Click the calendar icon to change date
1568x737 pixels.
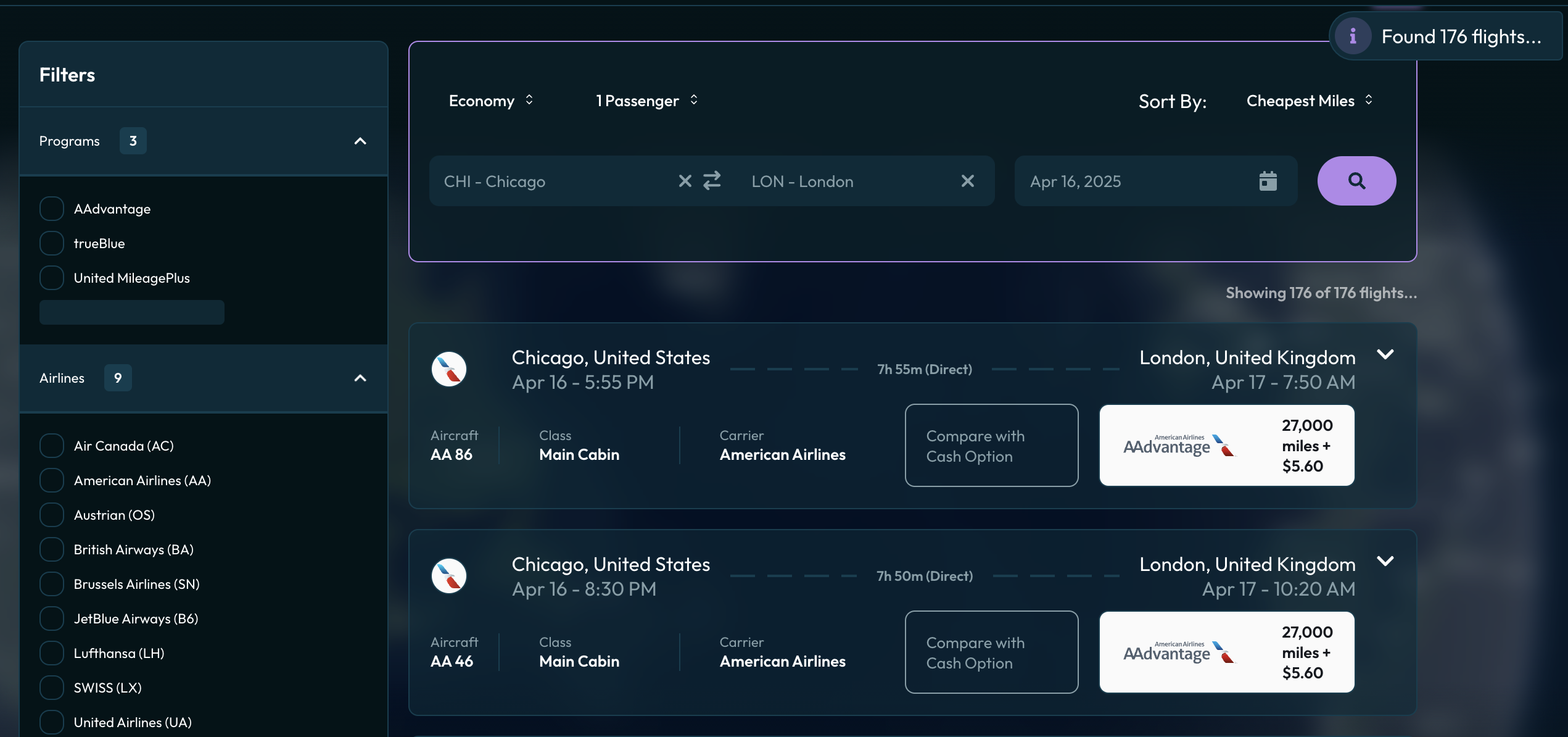pos(1268,181)
